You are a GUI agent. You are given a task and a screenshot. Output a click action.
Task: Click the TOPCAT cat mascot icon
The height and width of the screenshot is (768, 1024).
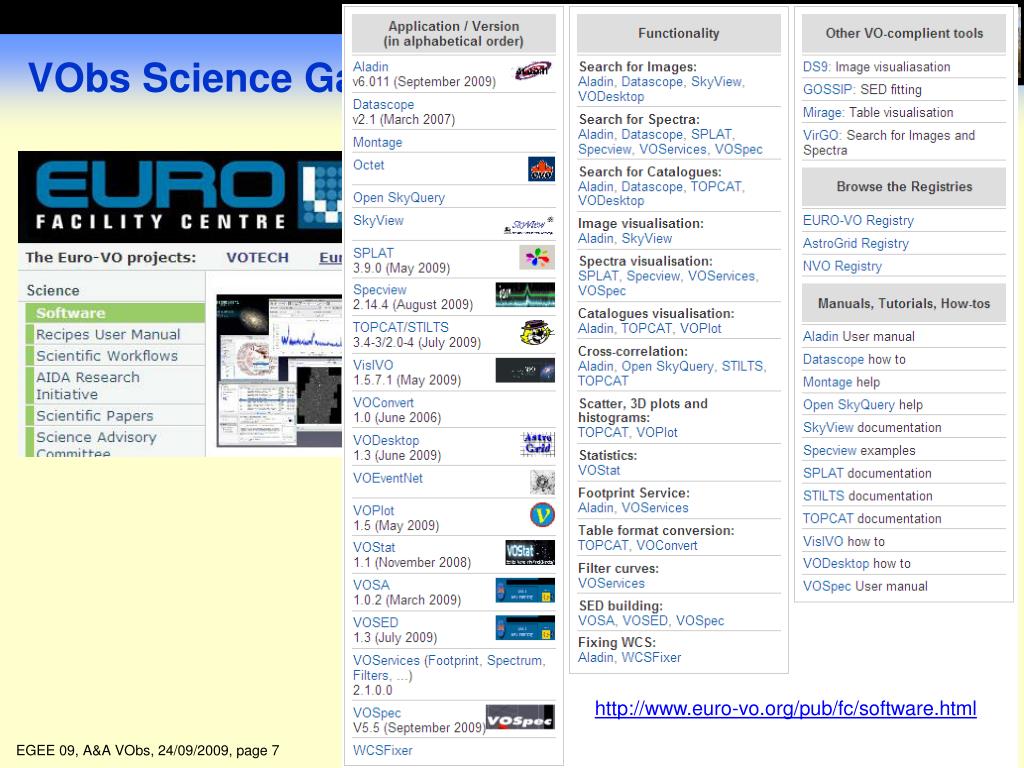(537, 332)
